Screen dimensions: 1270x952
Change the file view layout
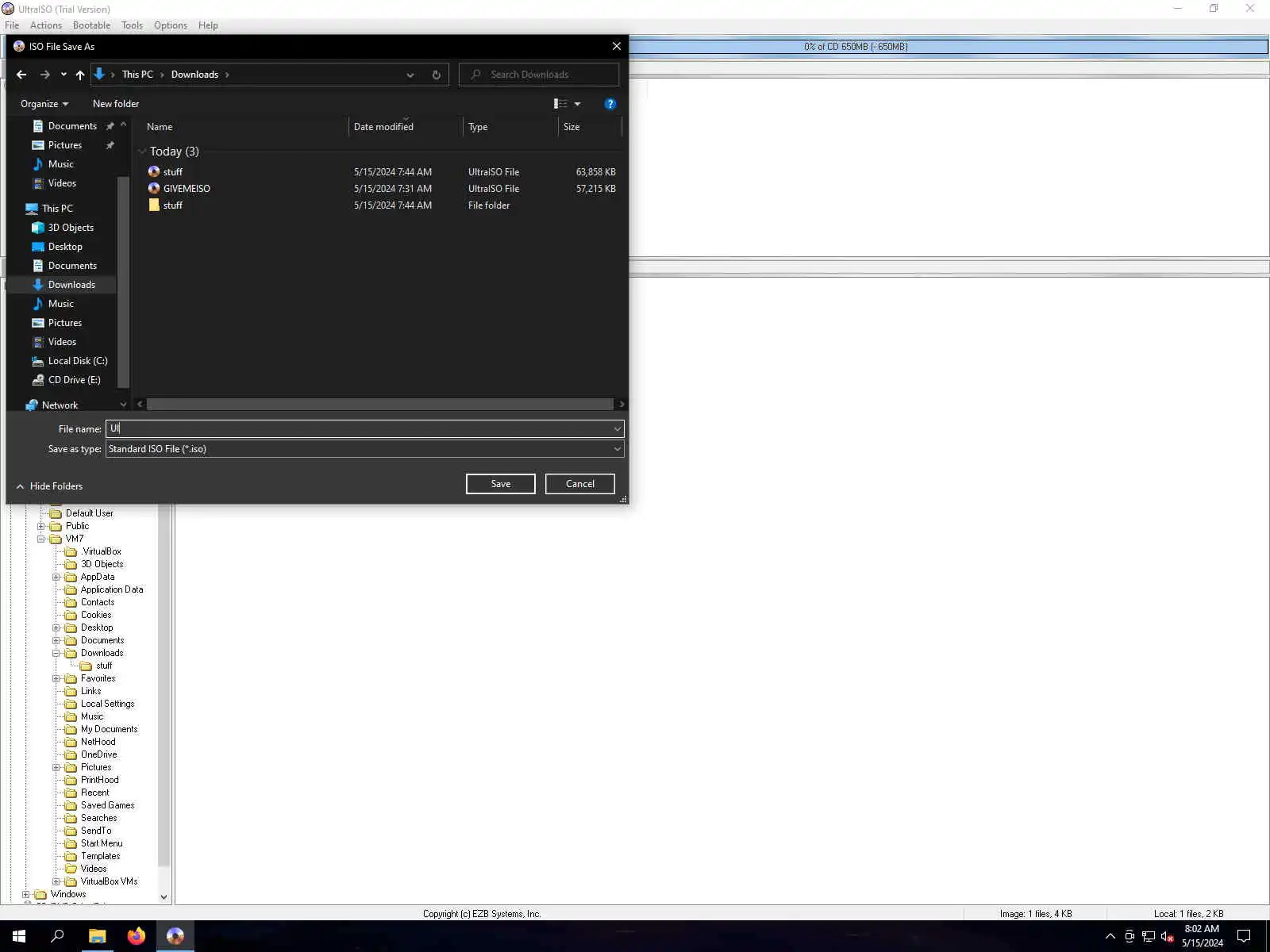pyautogui.click(x=560, y=104)
